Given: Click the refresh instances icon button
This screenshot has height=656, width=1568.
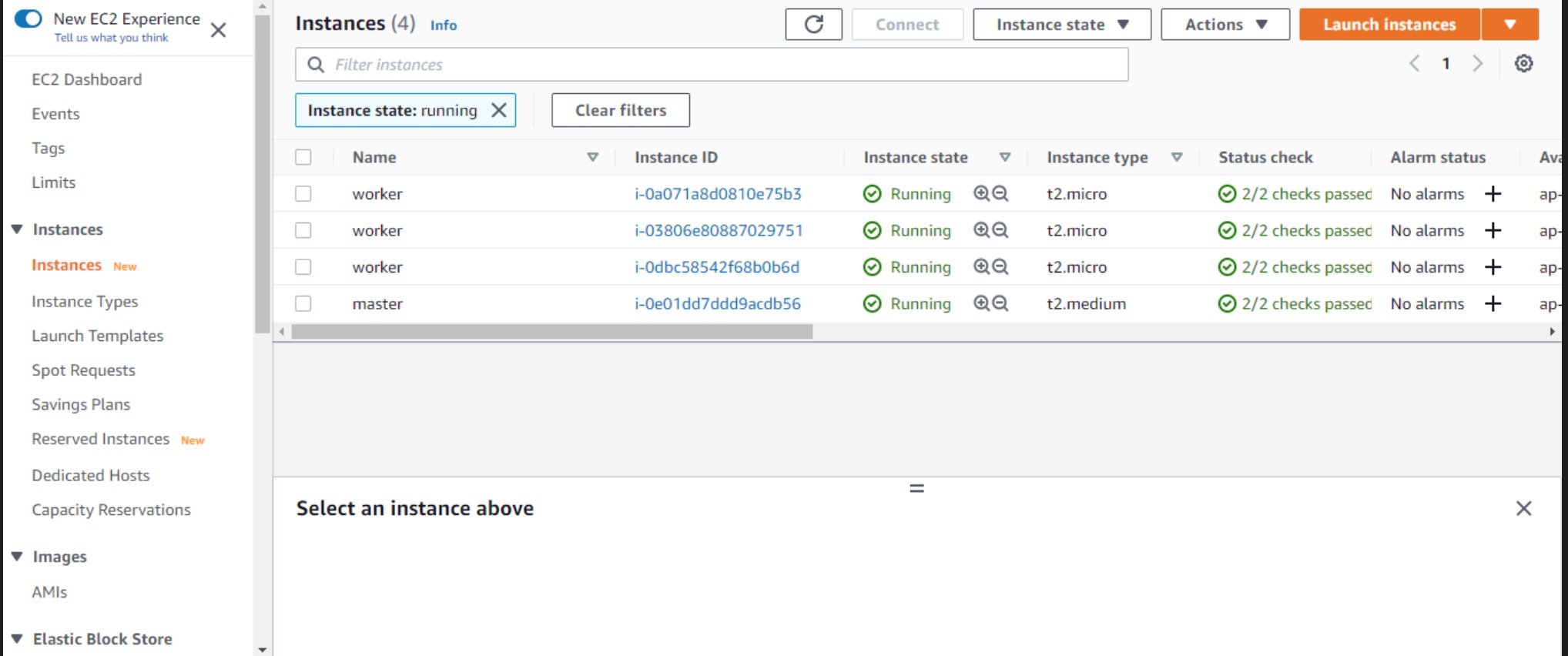Looking at the screenshot, I should click(813, 25).
